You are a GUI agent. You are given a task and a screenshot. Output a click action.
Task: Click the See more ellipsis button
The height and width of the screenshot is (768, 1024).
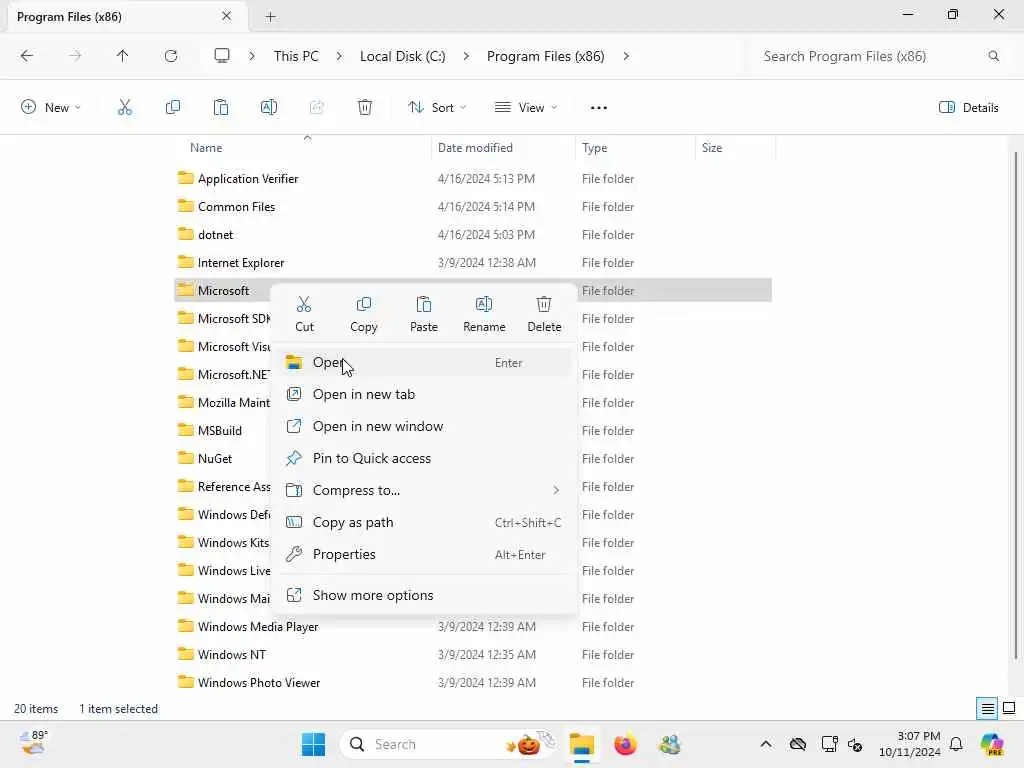click(x=599, y=108)
